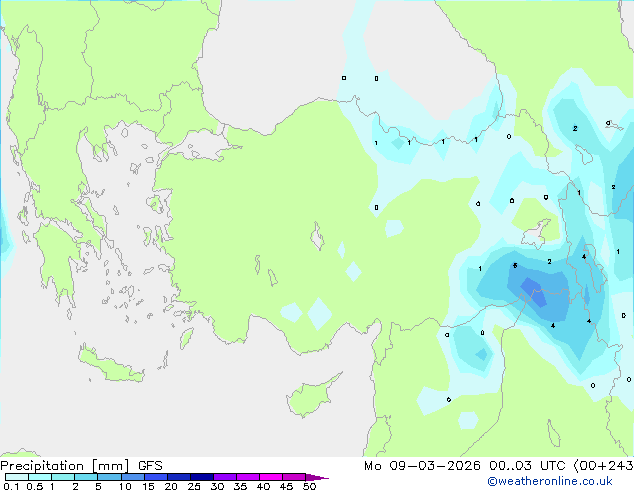Select the 2–5 mm legend color swatch
Image resolution: width=634 pixels, height=490 pixels.
[x=86, y=477]
